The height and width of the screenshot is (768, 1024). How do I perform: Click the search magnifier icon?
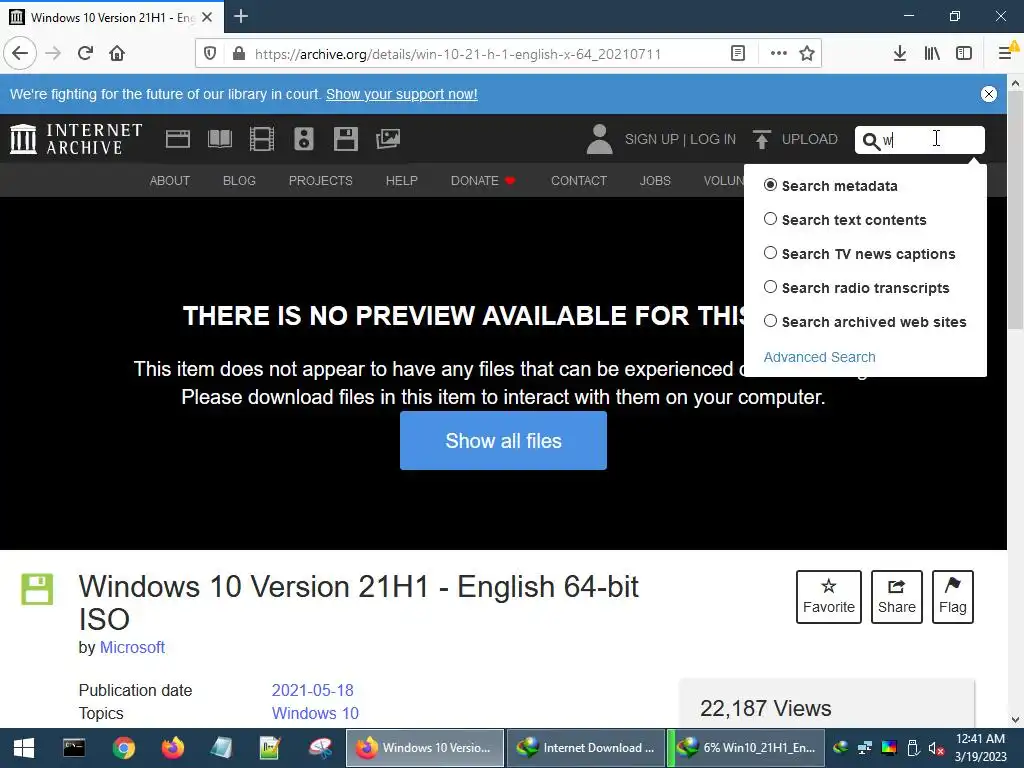pyautogui.click(x=871, y=141)
